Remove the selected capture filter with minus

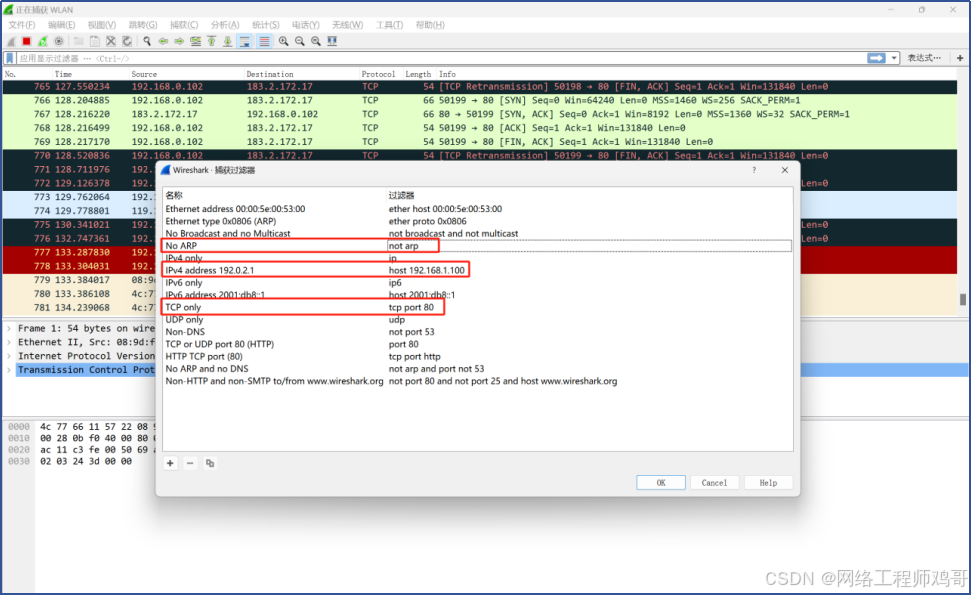coord(190,463)
